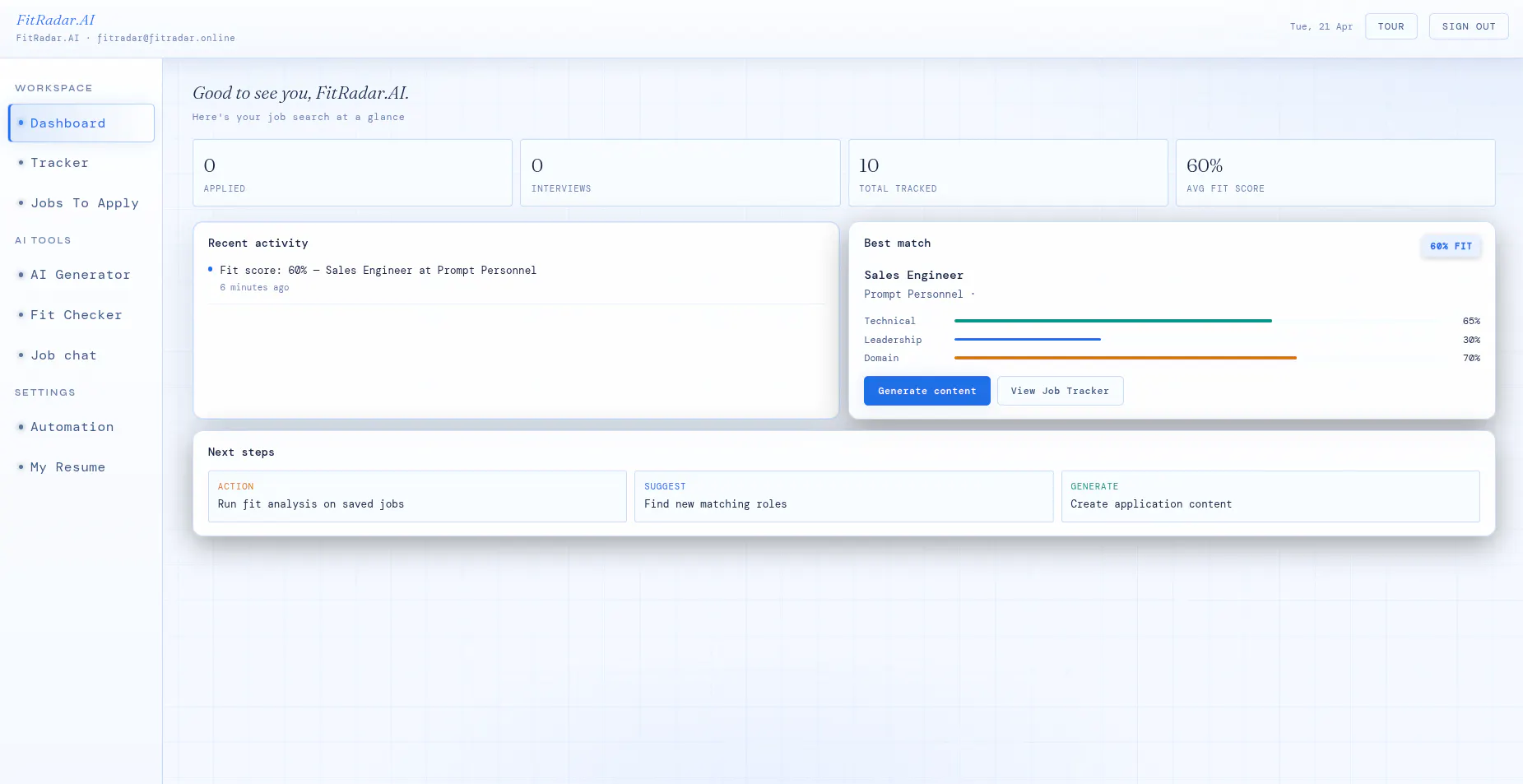
Task: Open Job chat from sidebar
Action: point(81,355)
